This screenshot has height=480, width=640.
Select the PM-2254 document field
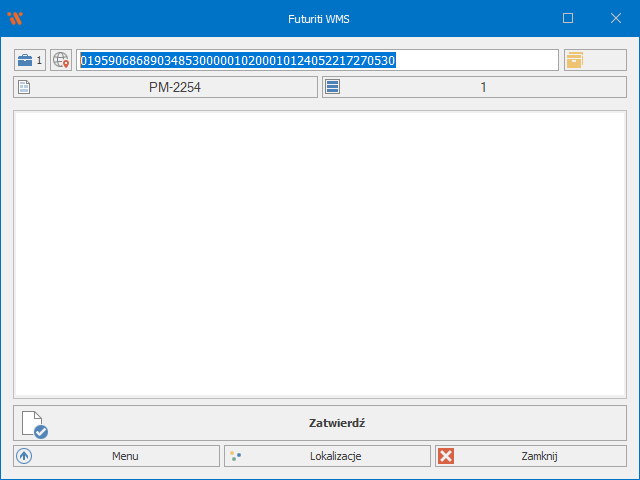[x=175, y=88]
